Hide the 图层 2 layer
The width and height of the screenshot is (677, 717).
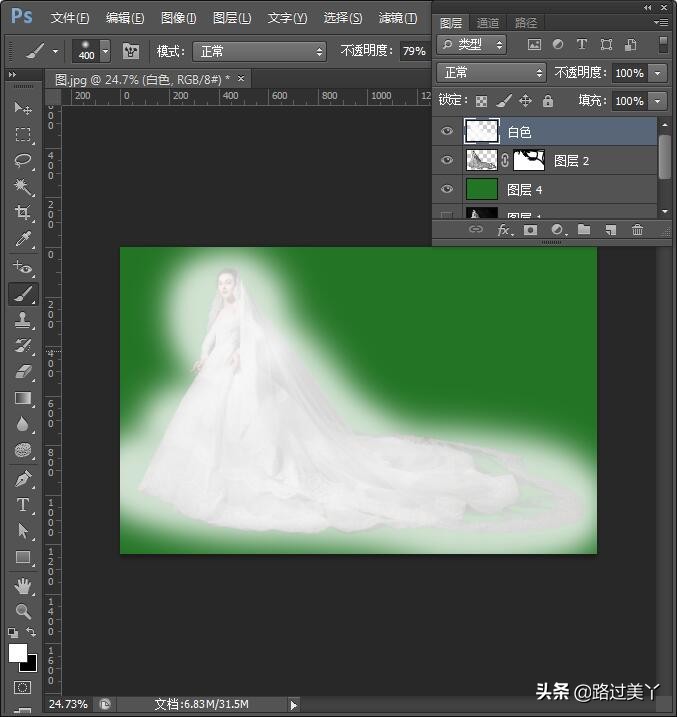coord(447,160)
